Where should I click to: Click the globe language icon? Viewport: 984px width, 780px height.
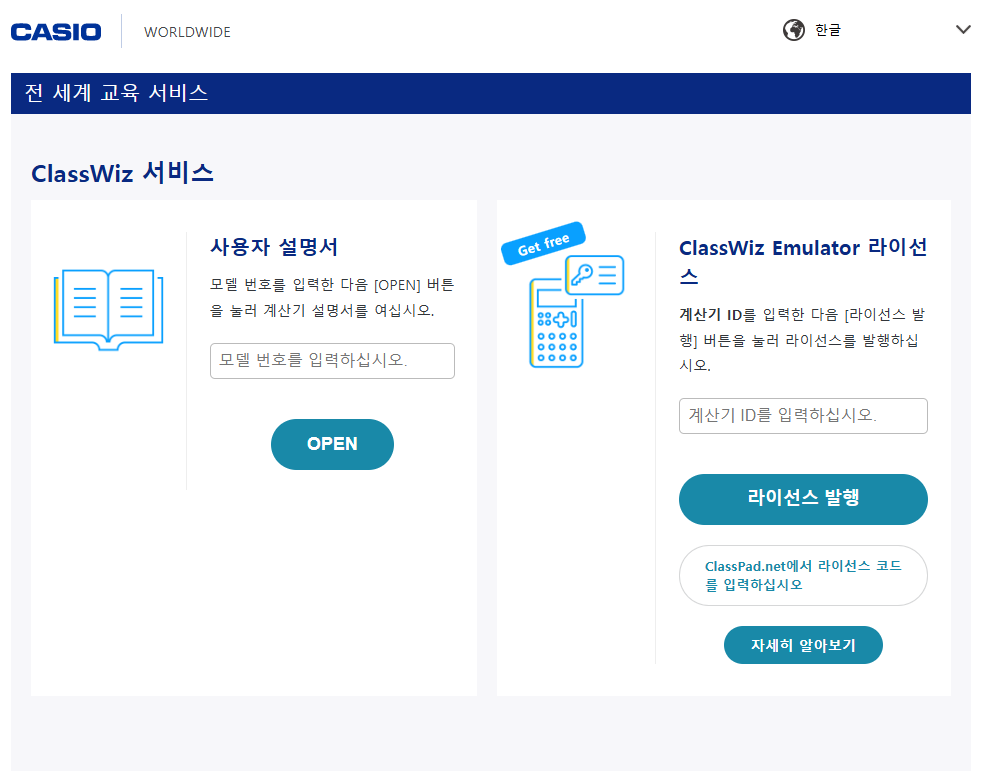pyautogui.click(x=793, y=30)
